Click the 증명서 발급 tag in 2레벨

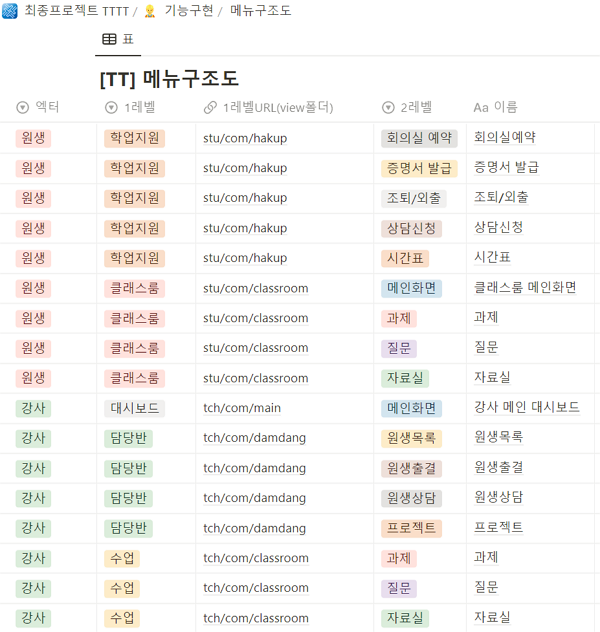pos(419,168)
